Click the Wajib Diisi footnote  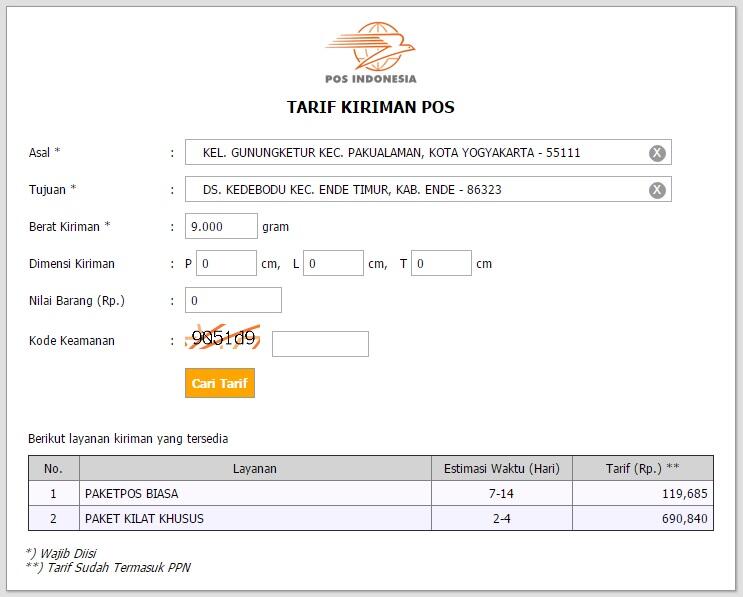tap(62, 553)
